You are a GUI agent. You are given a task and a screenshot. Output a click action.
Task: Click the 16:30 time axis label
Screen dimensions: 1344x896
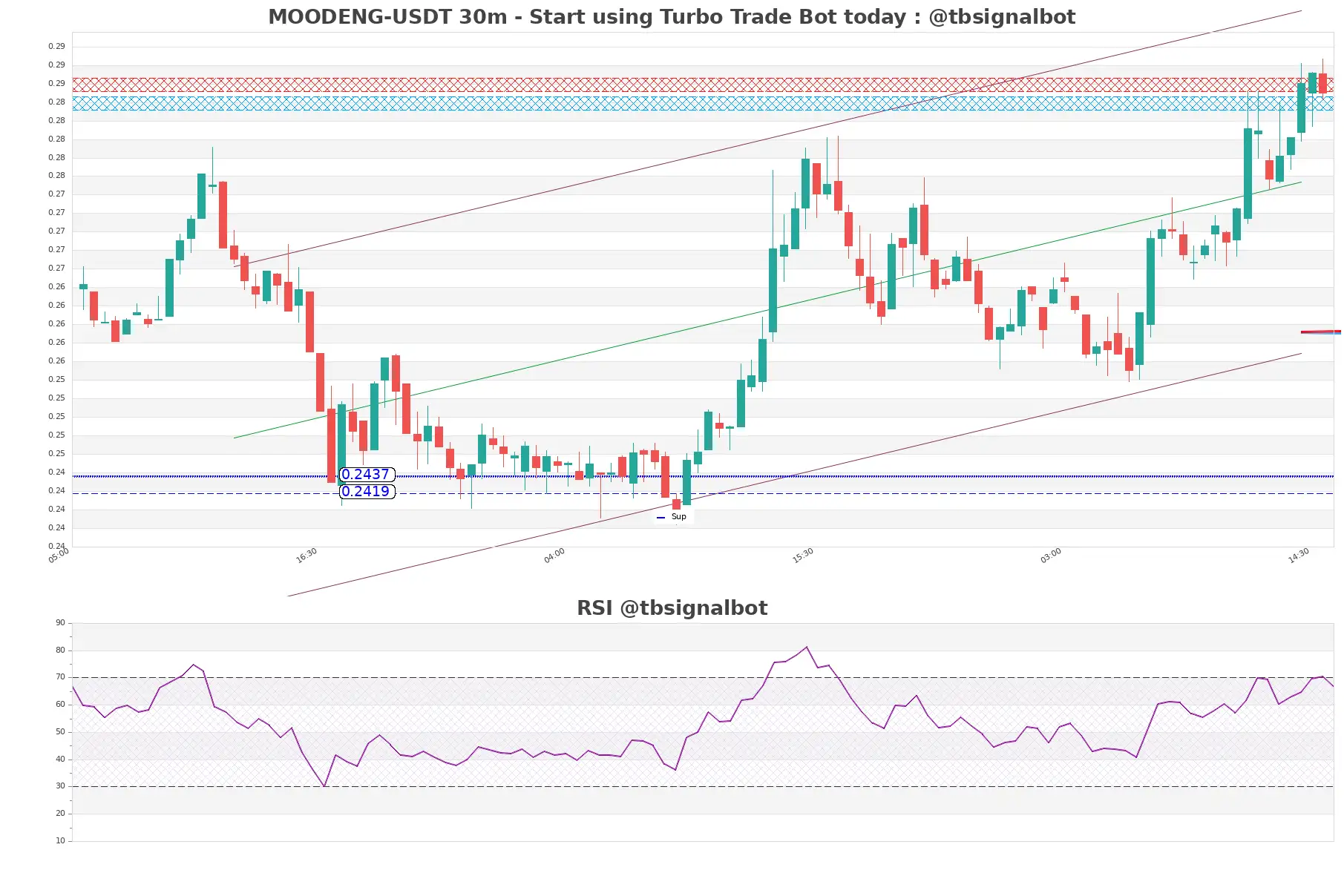click(307, 556)
